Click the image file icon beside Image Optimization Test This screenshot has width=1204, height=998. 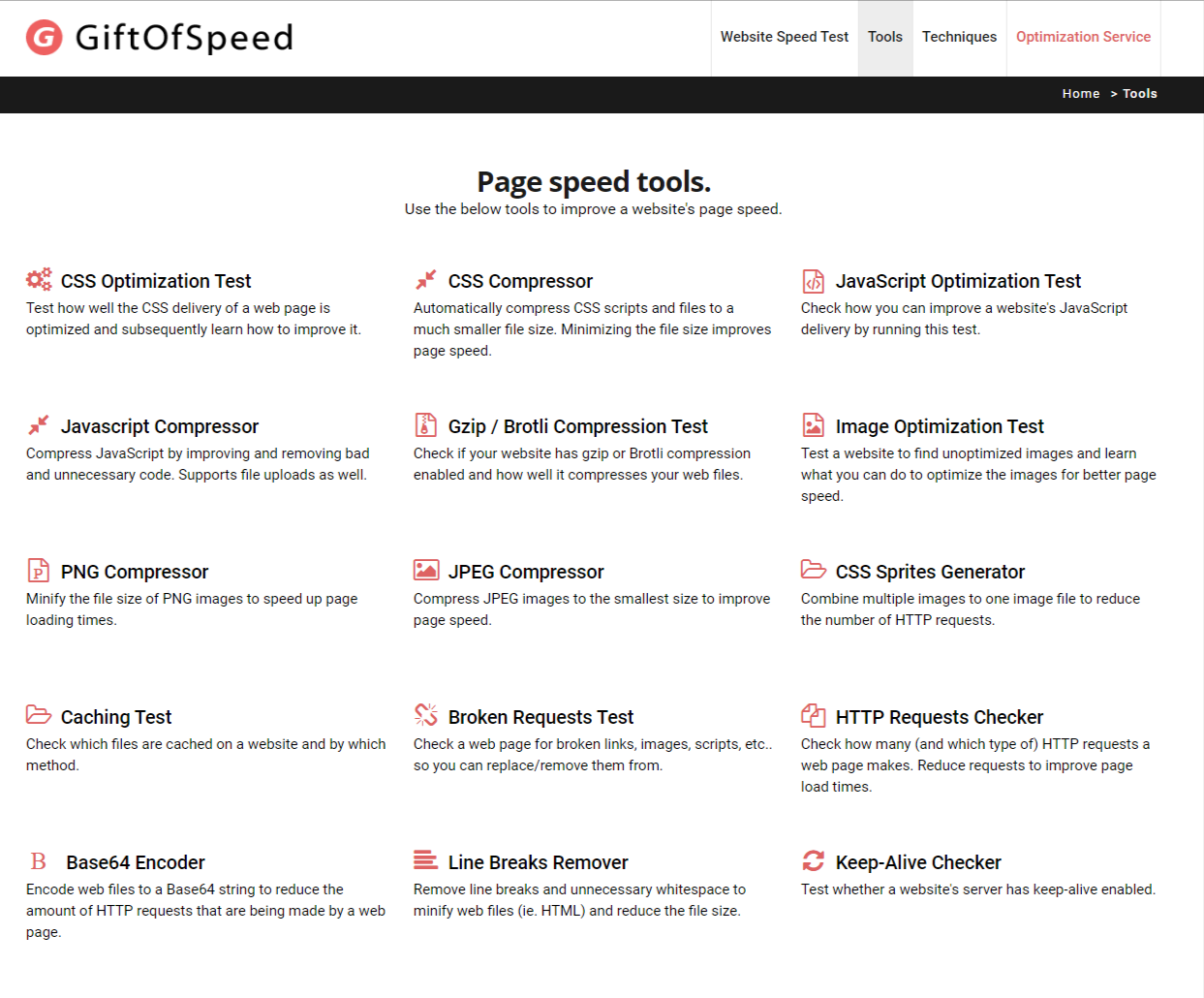pos(813,425)
